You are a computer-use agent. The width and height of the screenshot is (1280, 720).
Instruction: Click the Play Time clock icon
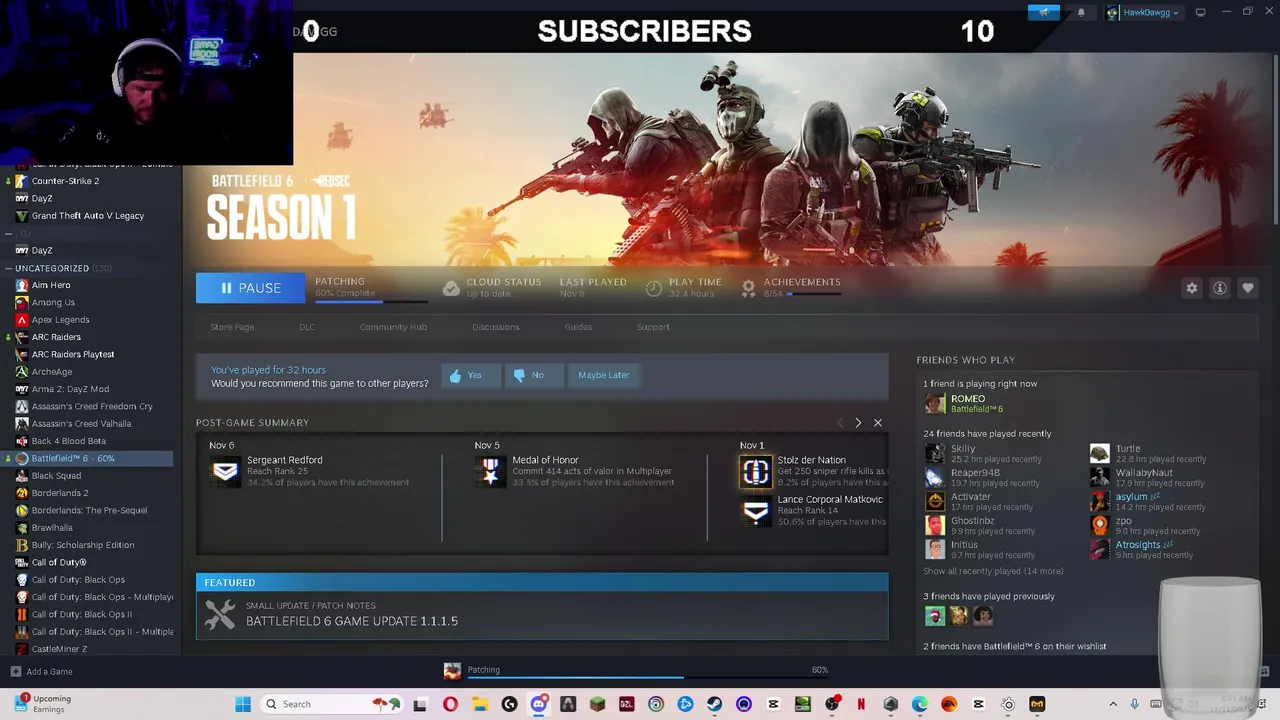654,288
